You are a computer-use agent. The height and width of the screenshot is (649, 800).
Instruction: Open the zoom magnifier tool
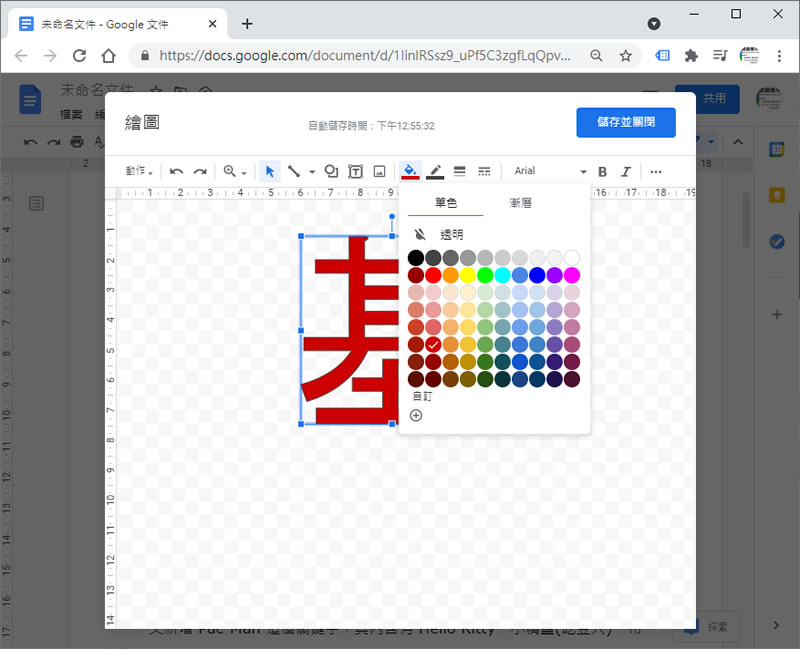click(x=230, y=171)
